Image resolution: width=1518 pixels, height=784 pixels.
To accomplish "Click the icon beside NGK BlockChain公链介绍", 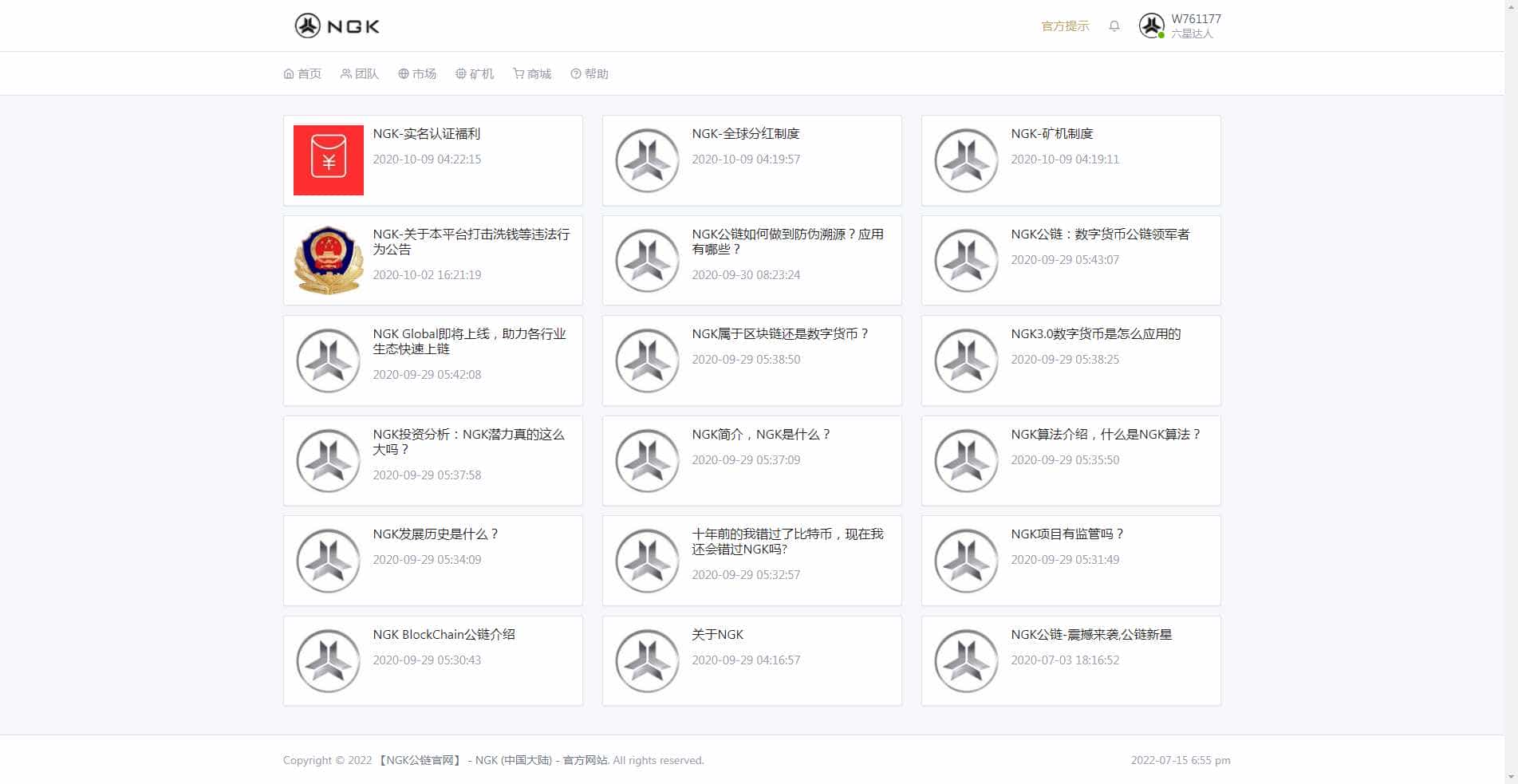I will click(x=328, y=660).
